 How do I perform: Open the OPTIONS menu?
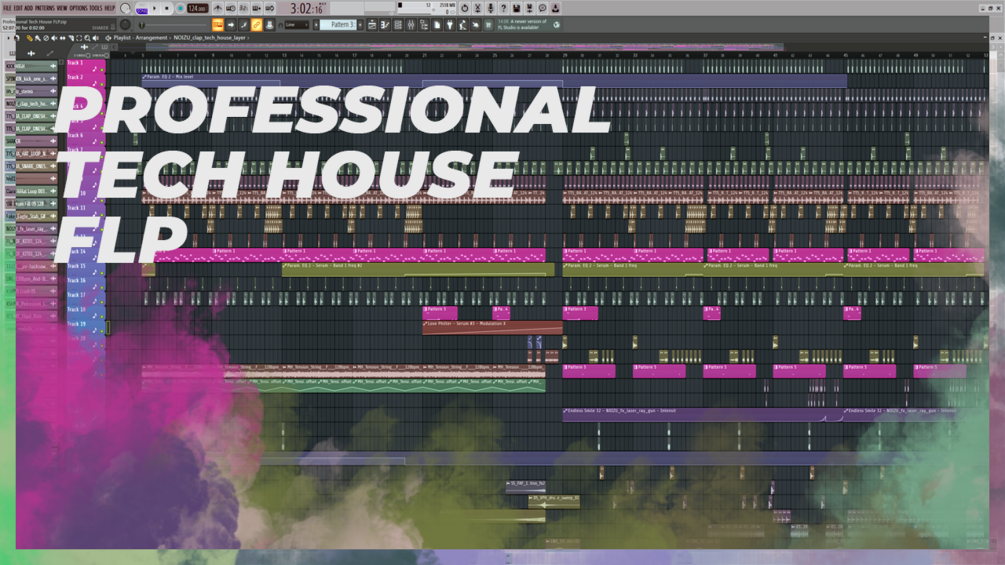tap(78, 8)
